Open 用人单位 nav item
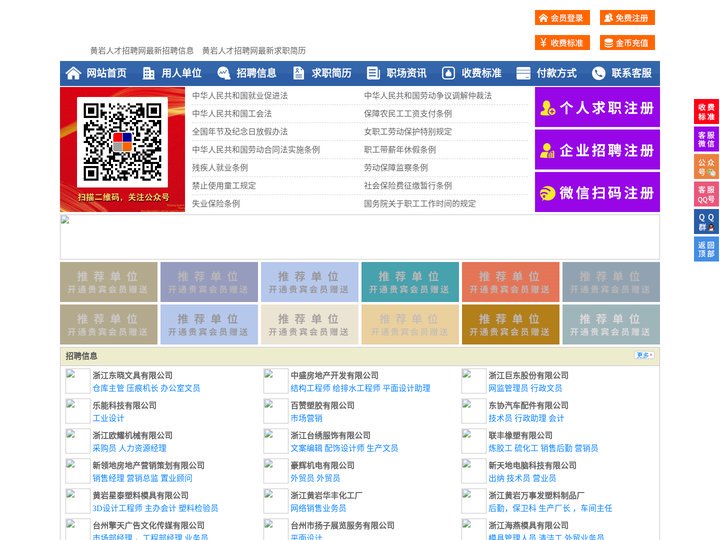This screenshot has width=720, height=540. [x=181, y=73]
